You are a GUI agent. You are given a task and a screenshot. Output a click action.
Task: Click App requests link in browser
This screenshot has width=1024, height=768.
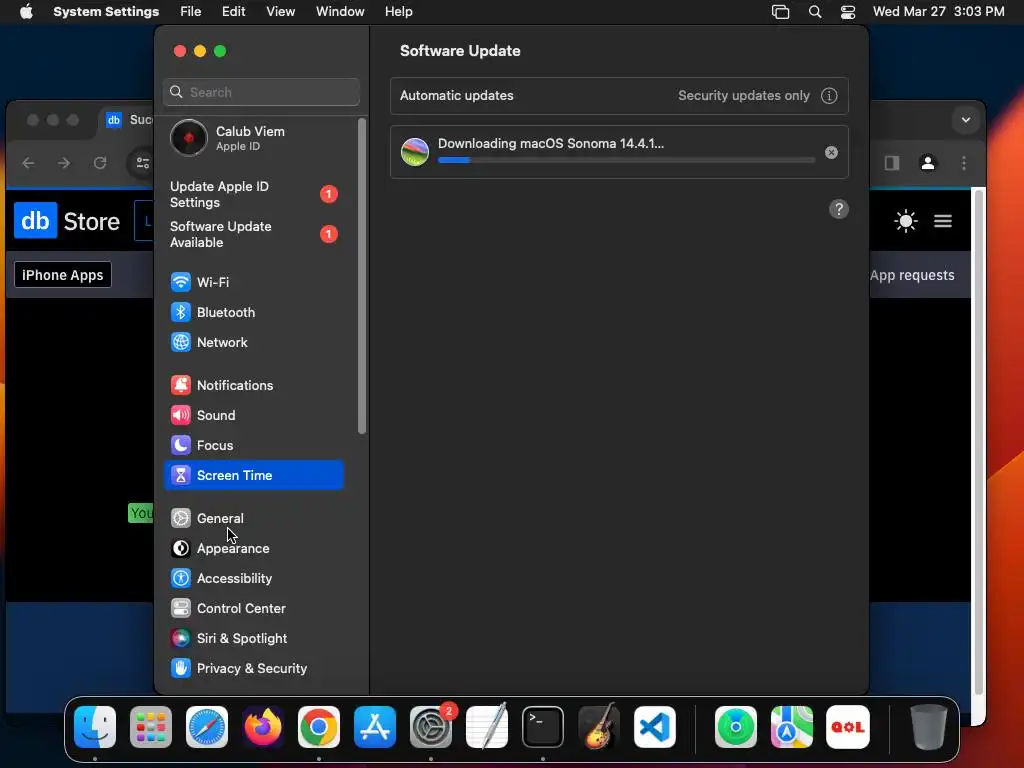912,275
